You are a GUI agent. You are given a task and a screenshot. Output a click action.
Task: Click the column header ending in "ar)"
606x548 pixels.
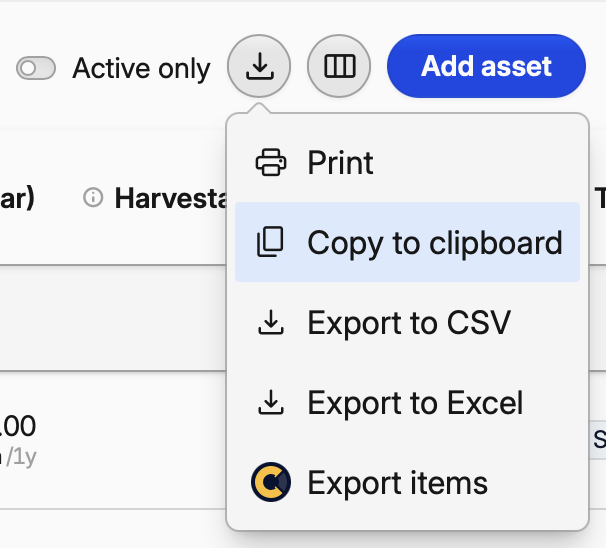click(x=17, y=198)
